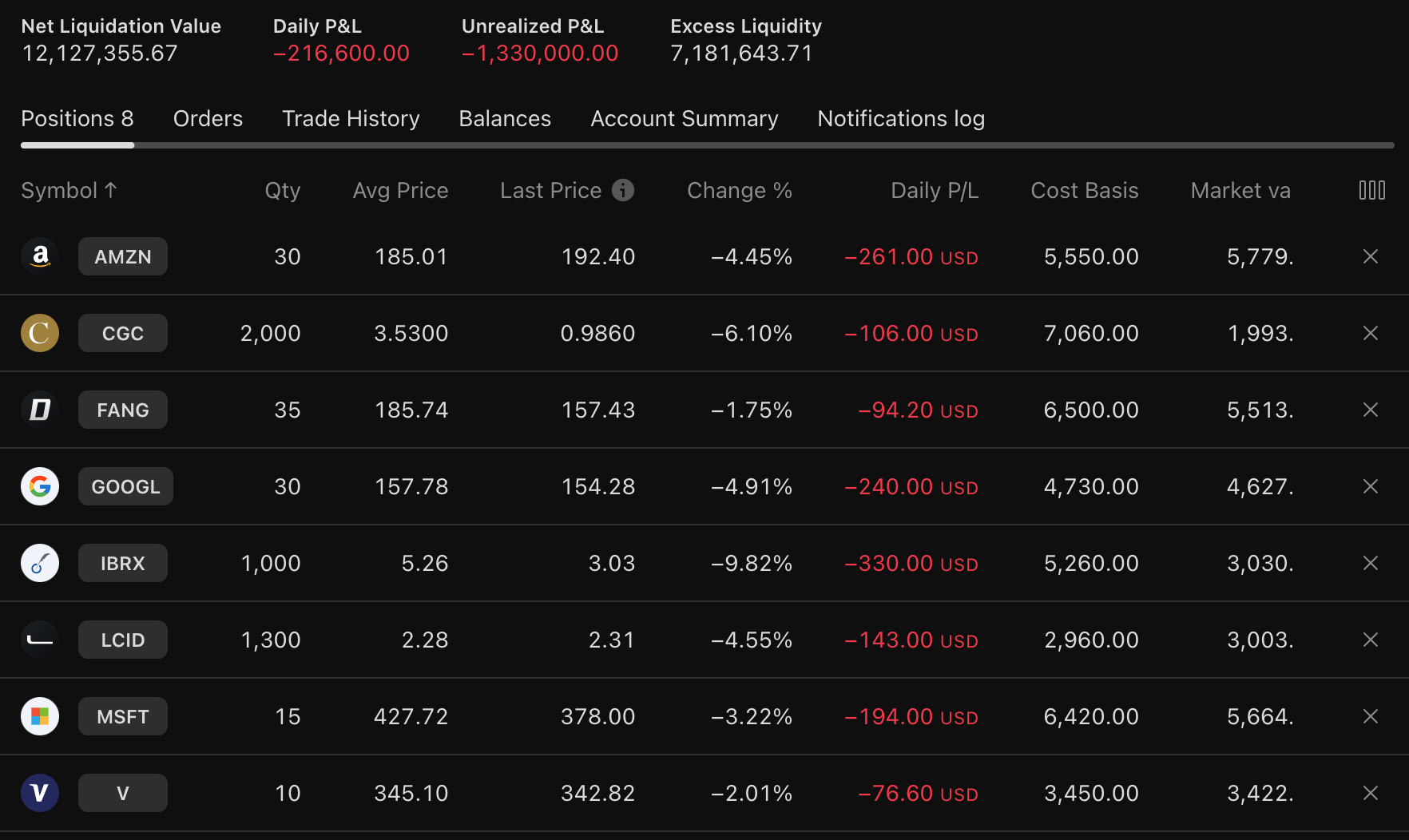Click the Google logo icon on GOOGL row
Image resolution: width=1409 pixels, height=840 pixels.
pos(40,486)
